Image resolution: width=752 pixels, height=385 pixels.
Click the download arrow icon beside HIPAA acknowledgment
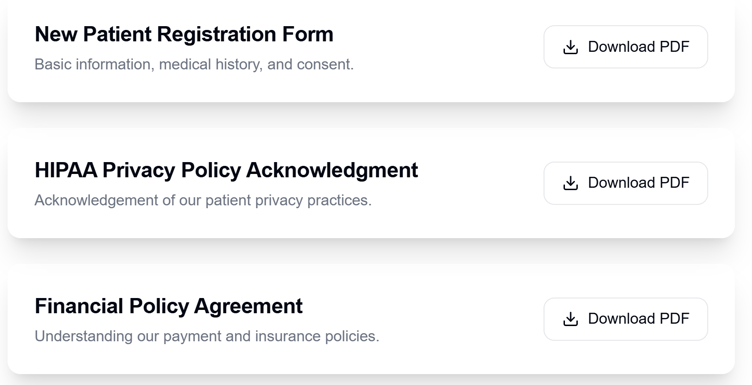pos(570,183)
